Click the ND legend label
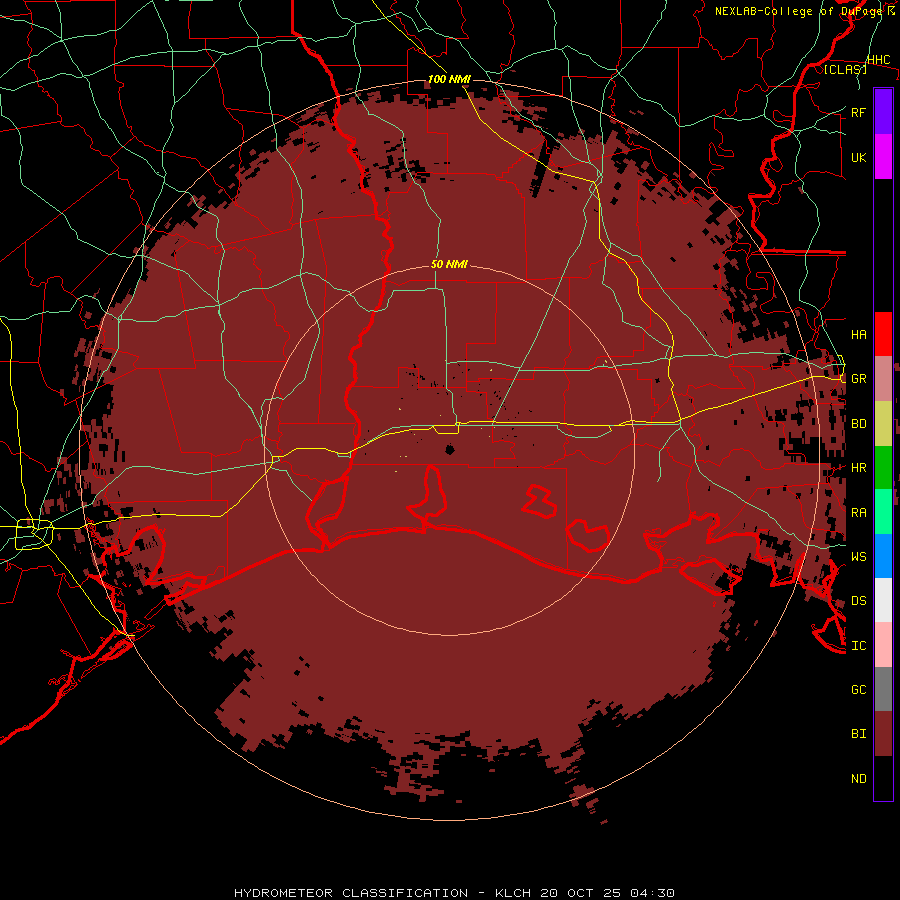 (x=858, y=779)
